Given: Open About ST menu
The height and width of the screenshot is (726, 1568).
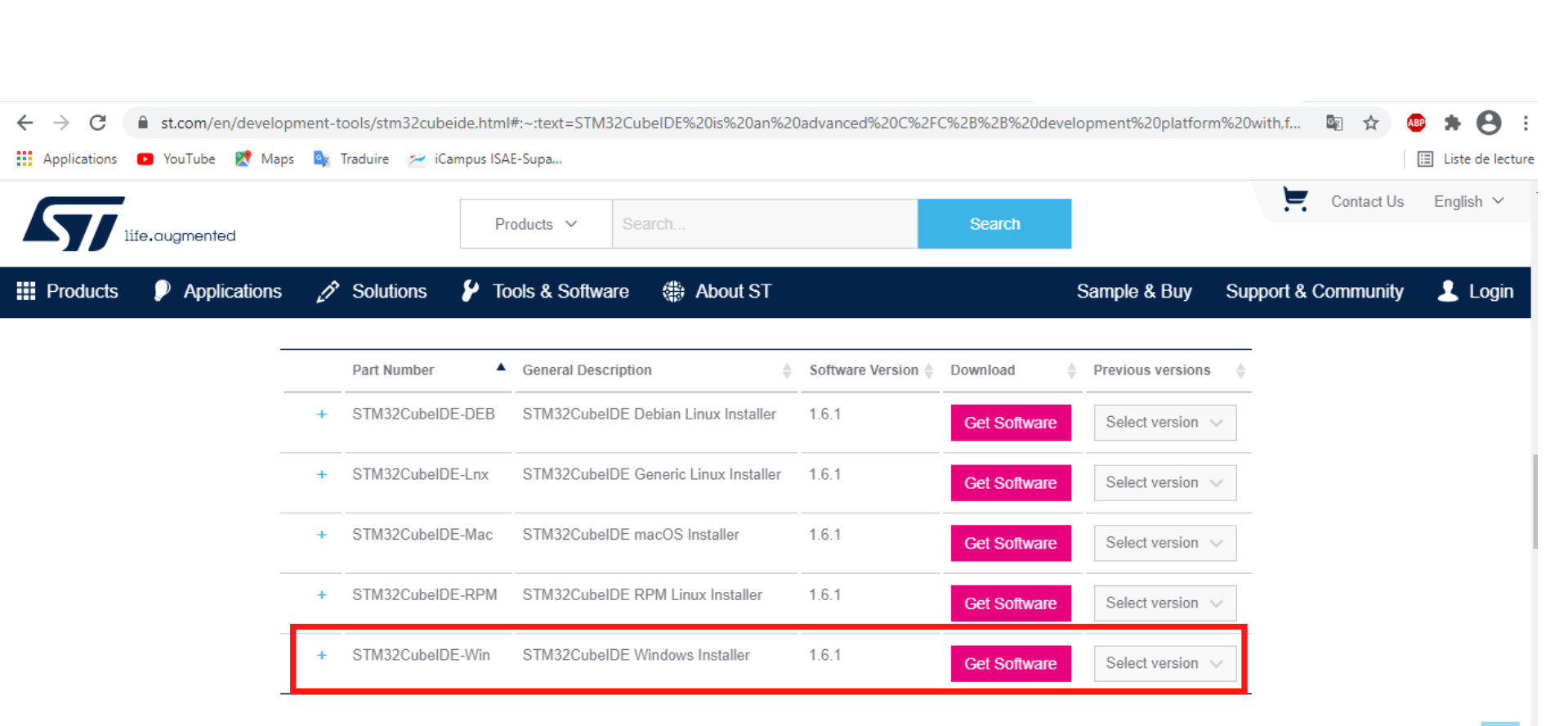Looking at the screenshot, I should click(x=717, y=291).
